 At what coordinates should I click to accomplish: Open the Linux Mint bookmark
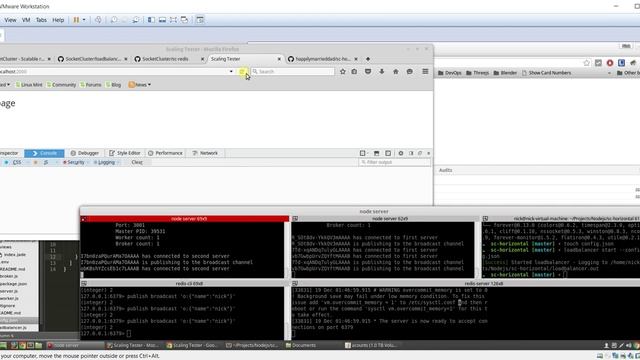pos(29,84)
